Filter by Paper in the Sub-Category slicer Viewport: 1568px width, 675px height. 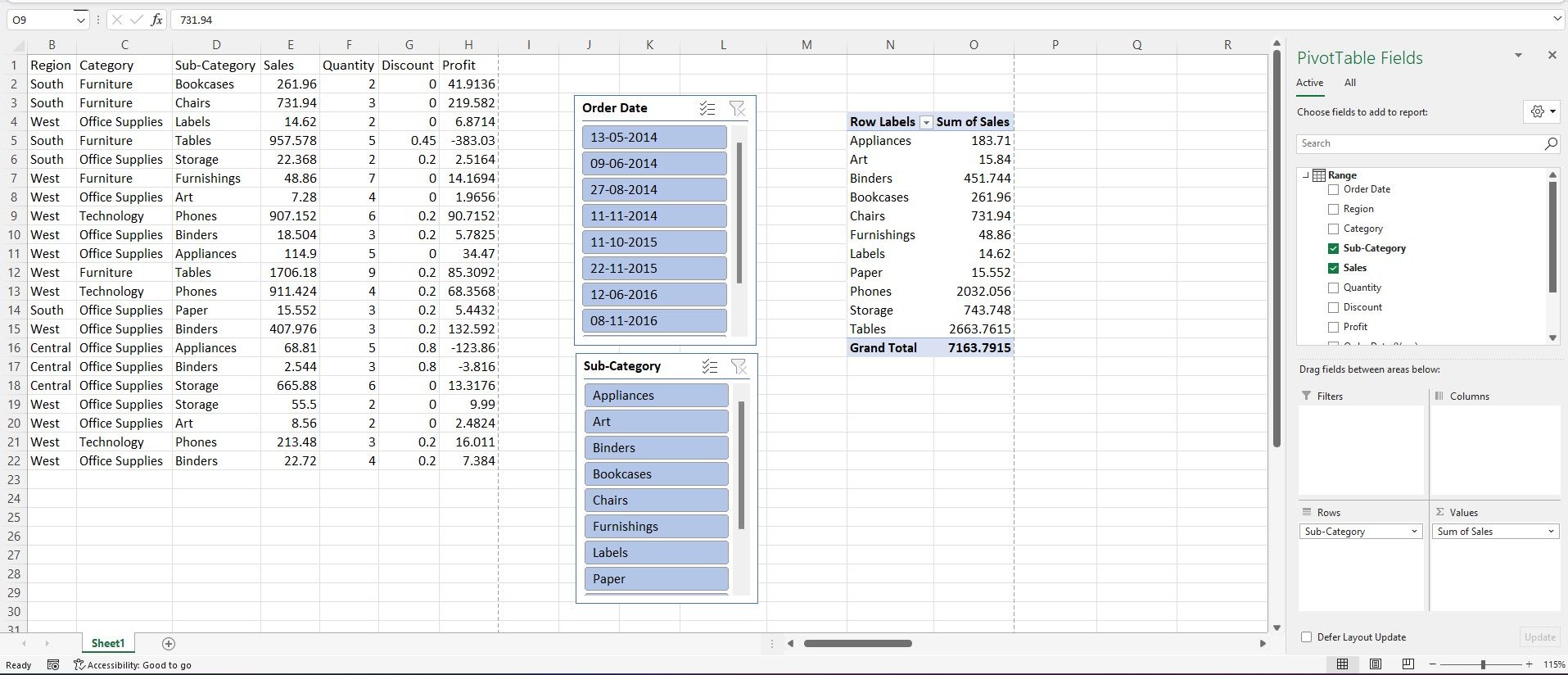656,579
